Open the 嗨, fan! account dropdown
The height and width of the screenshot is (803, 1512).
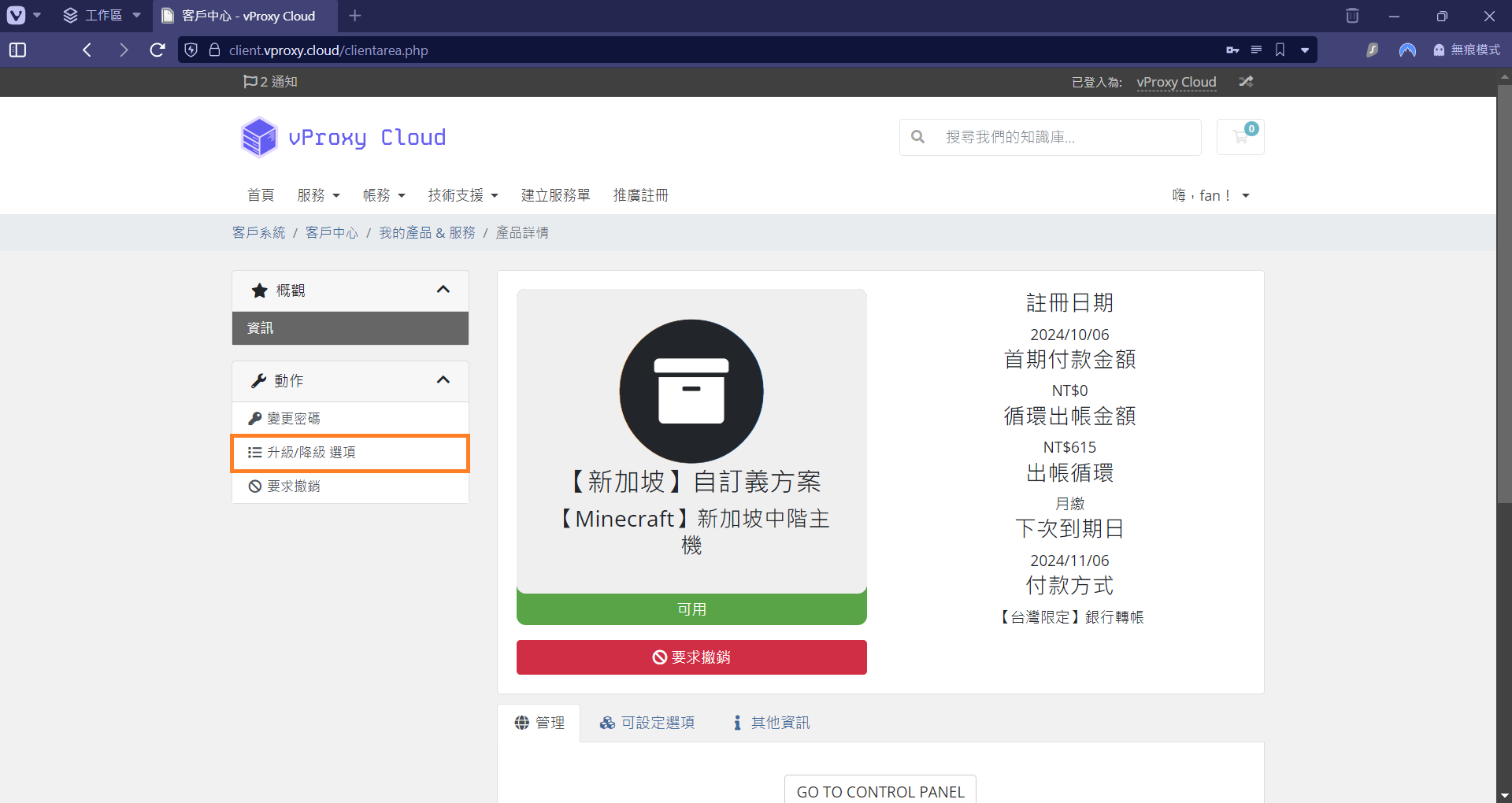1210,195
